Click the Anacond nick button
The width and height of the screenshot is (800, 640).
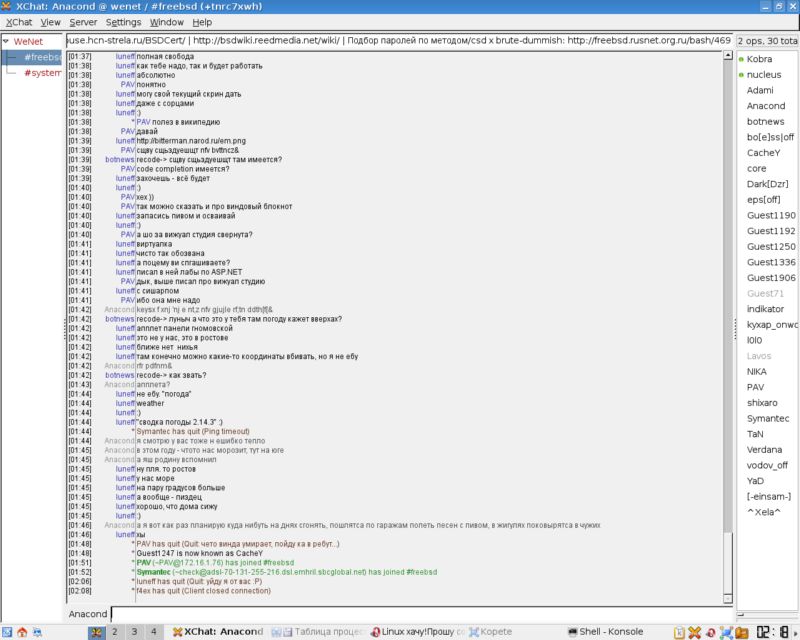coord(88,614)
